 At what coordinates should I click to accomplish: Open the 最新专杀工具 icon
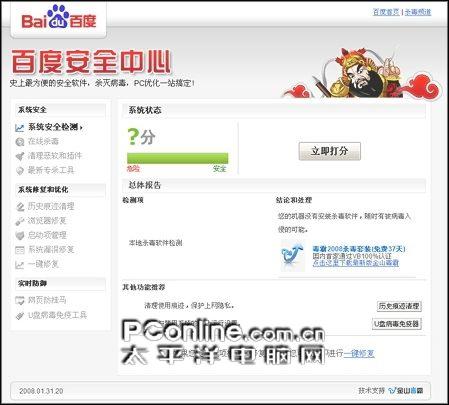(x=20, y=171)
